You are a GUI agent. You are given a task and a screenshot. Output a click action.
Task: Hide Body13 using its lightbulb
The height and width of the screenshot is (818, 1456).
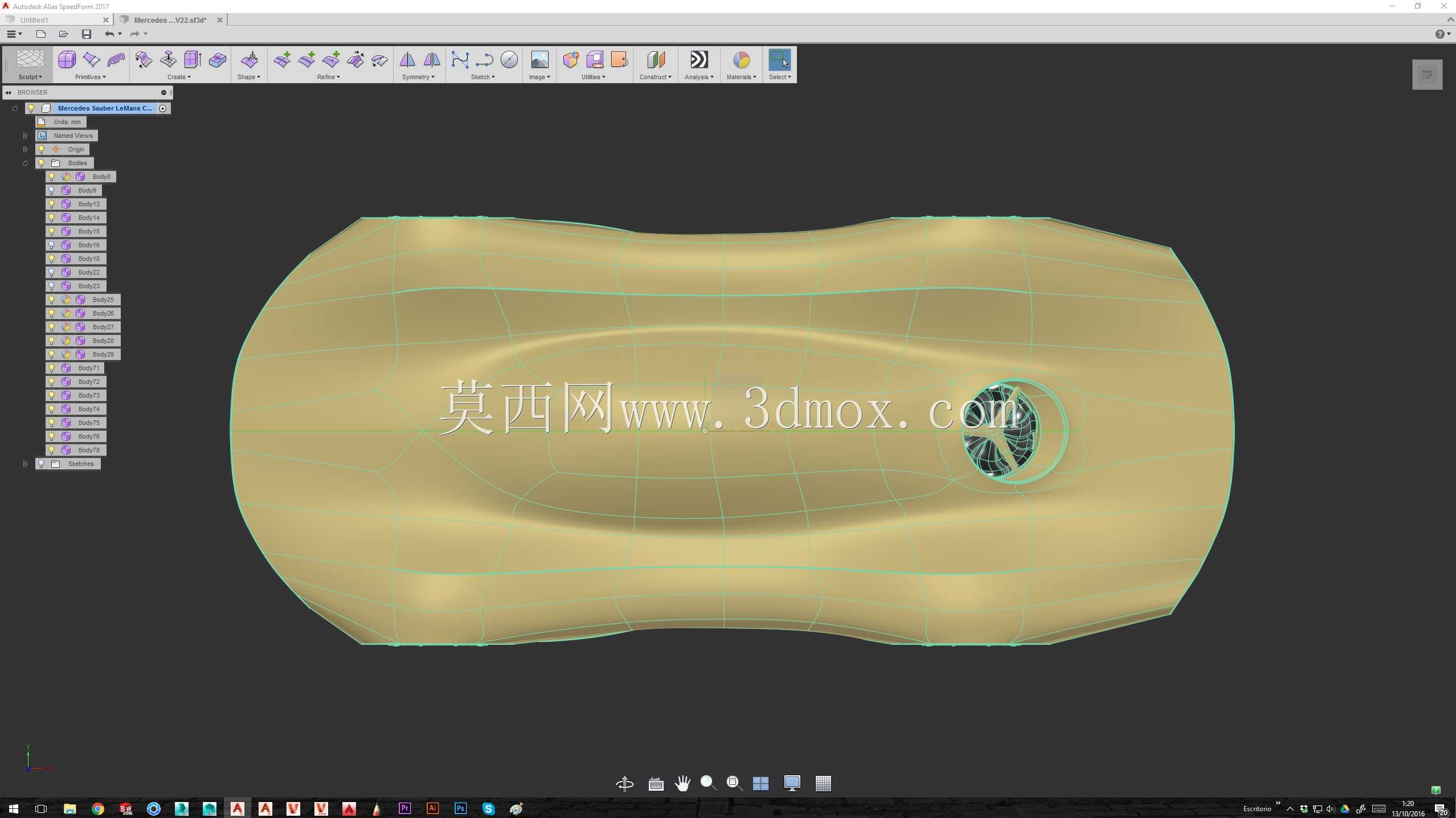click(x=52, y=204)
